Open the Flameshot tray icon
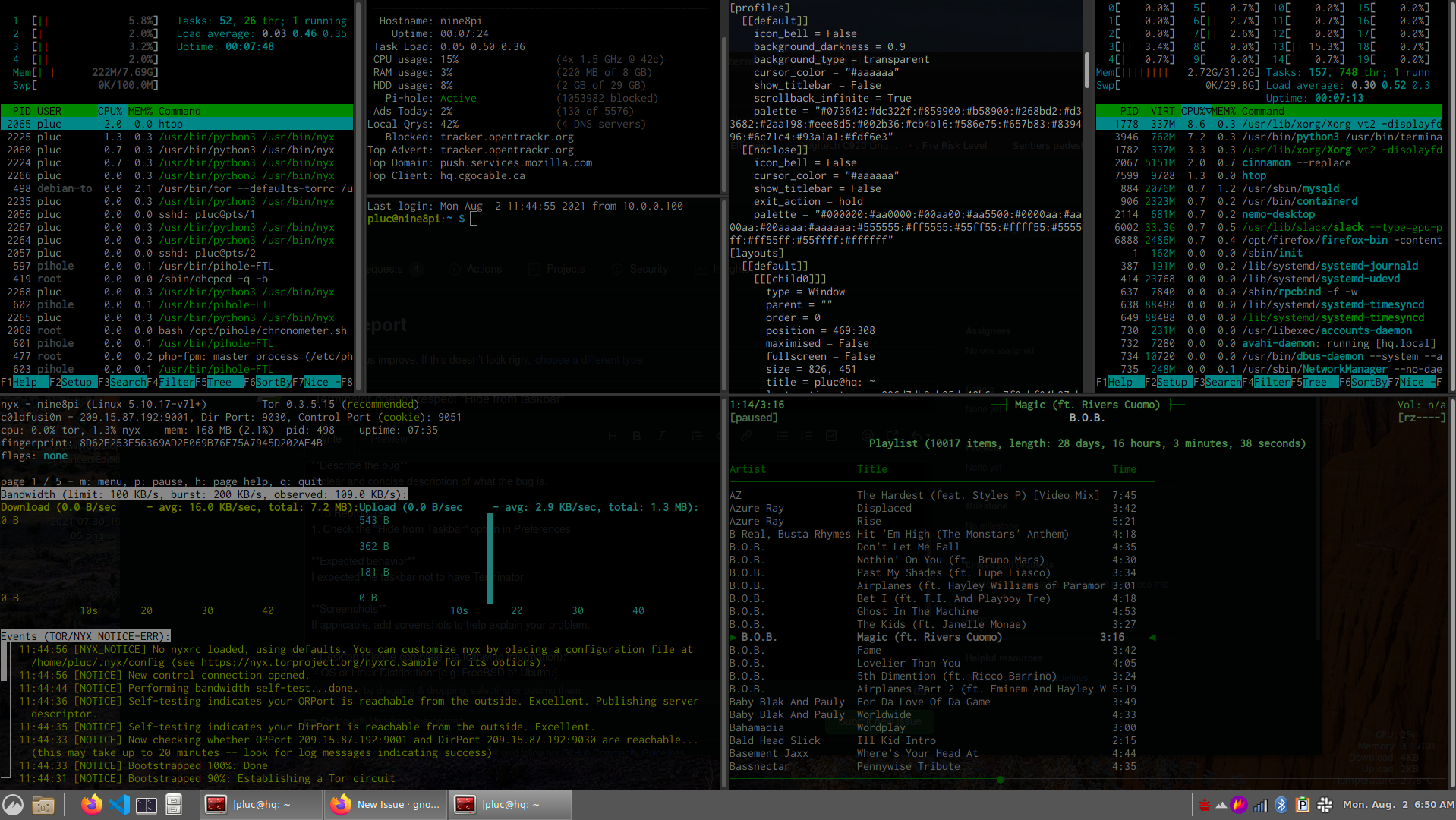 pyautogui.click(x=1240, y=805)
